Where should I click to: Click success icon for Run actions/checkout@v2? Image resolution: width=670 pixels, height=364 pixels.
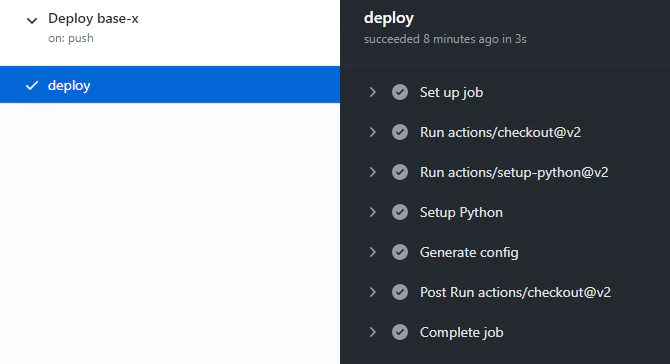400,132
